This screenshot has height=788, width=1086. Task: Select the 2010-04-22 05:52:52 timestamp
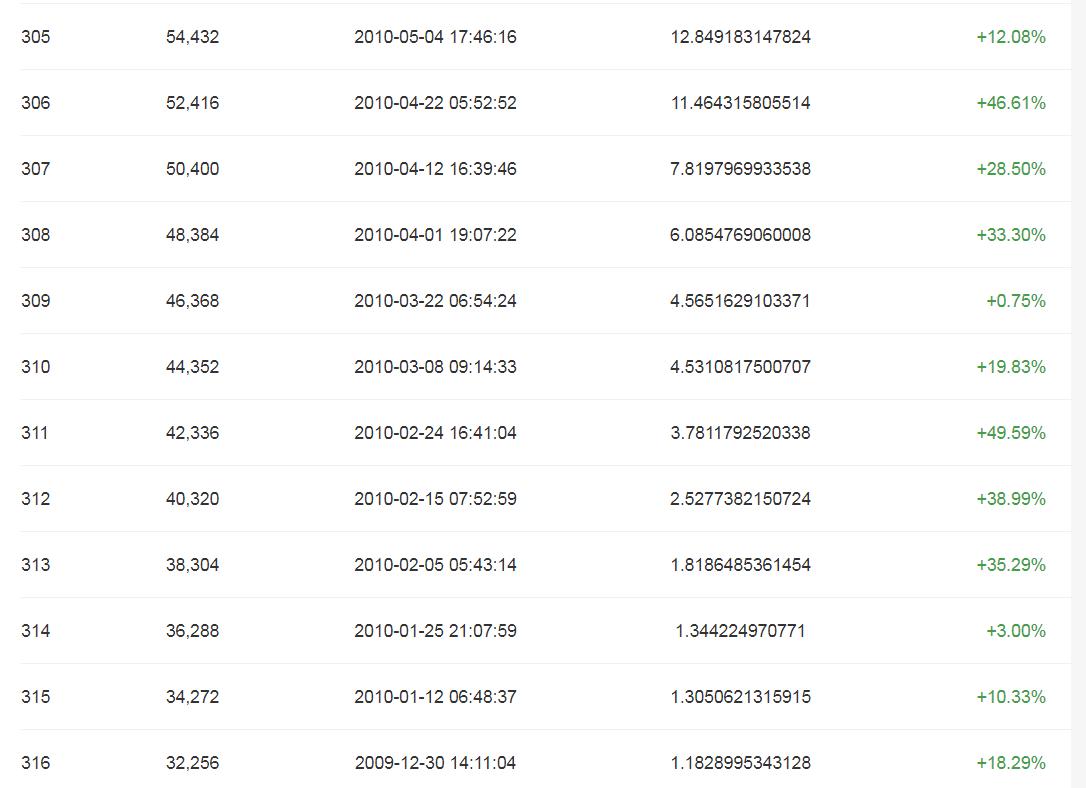coord(435,103)
